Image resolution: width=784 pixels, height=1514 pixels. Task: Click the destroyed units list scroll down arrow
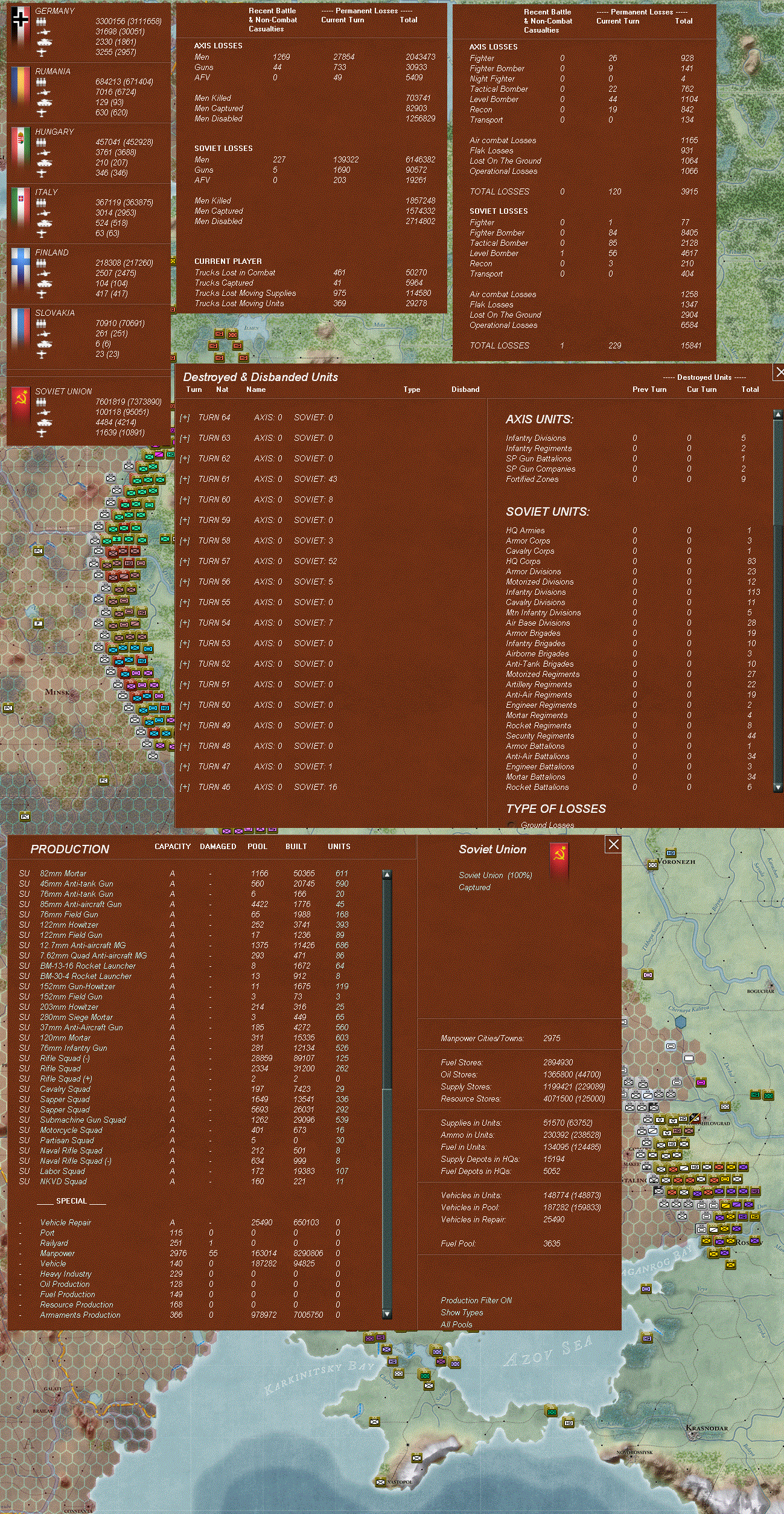[778, 787]
